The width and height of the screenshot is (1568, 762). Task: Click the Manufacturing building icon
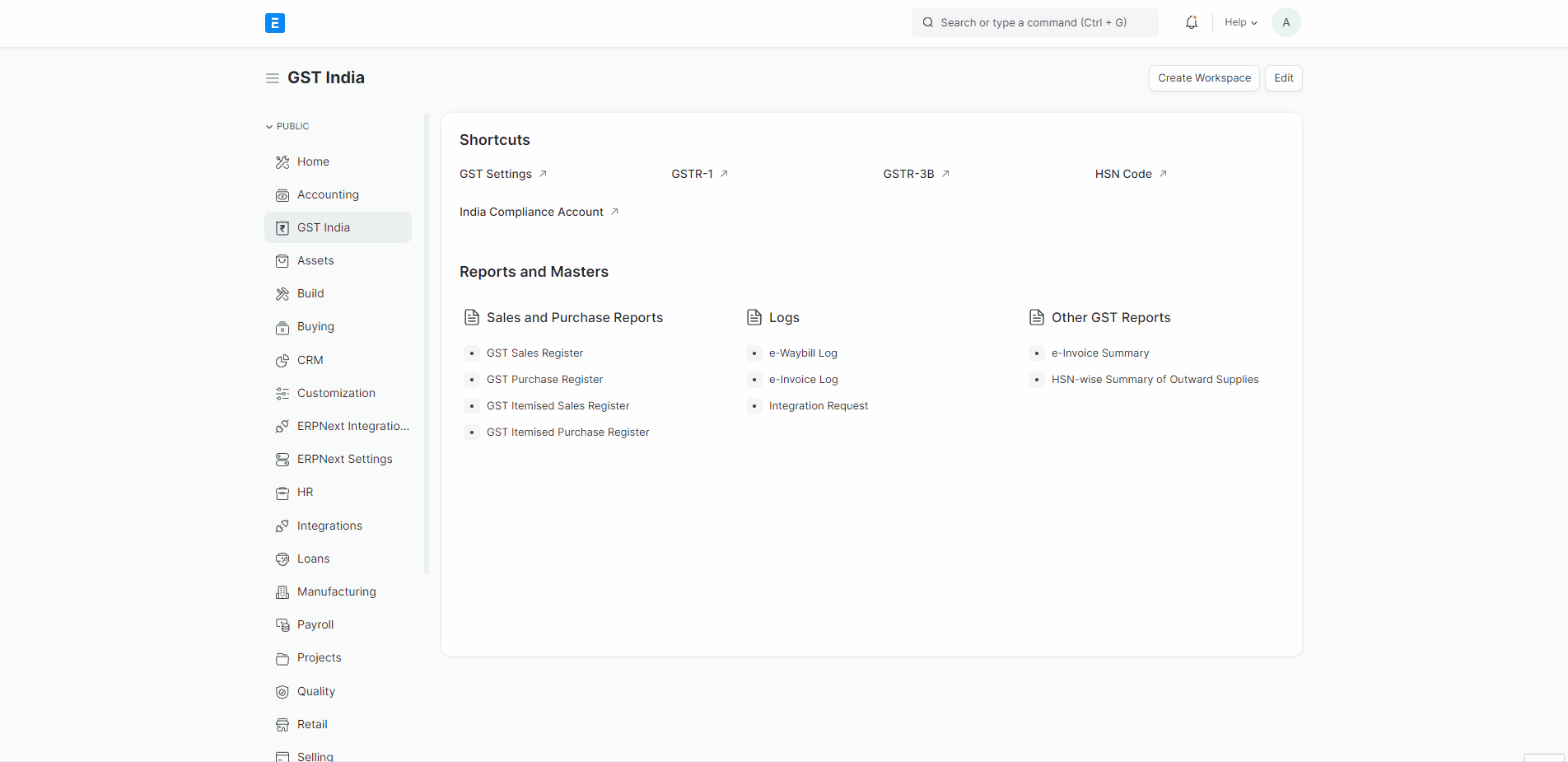tap(282, 592)
